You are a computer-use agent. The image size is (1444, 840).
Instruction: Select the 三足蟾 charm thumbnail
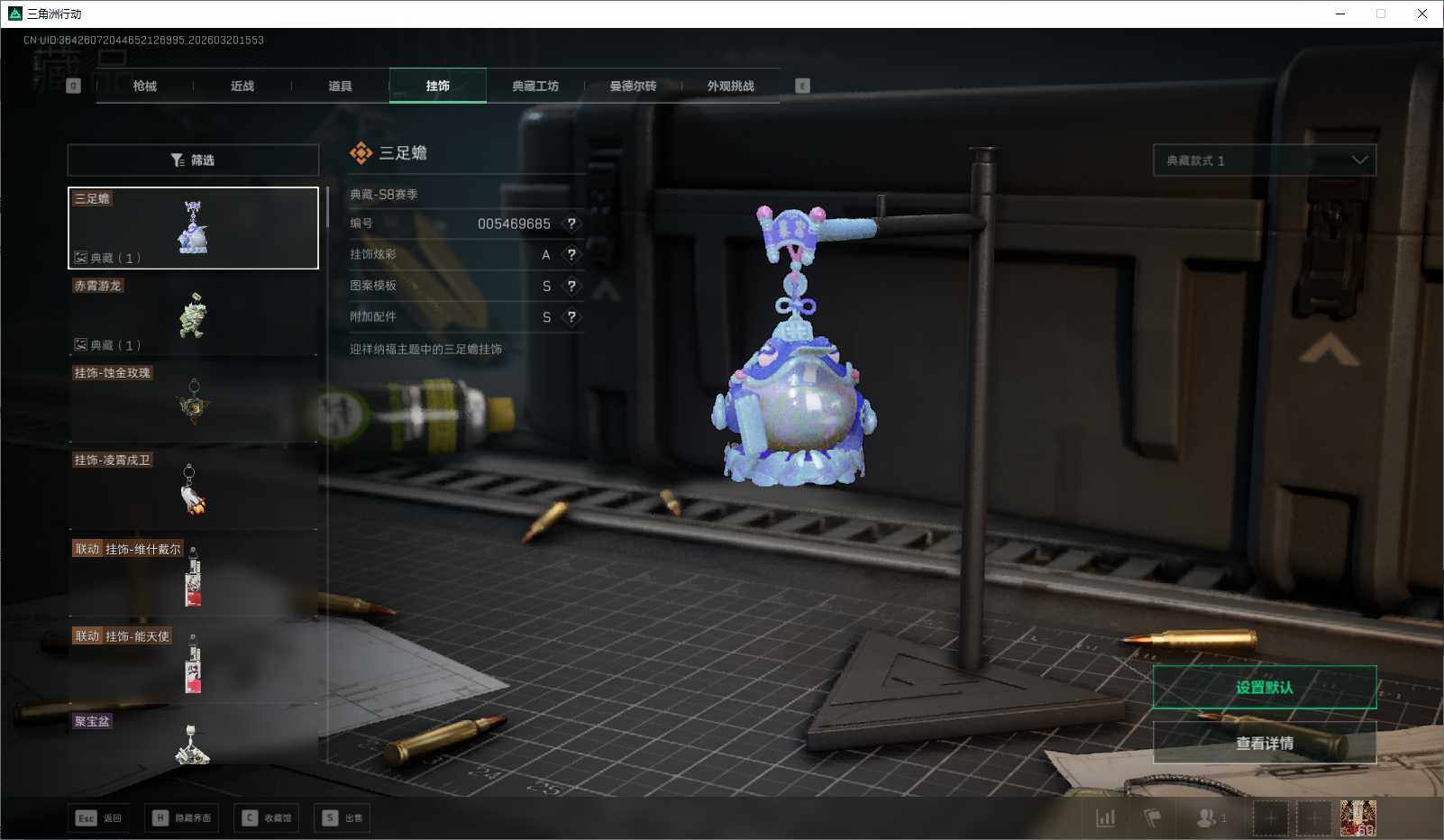tap(193, 228)
